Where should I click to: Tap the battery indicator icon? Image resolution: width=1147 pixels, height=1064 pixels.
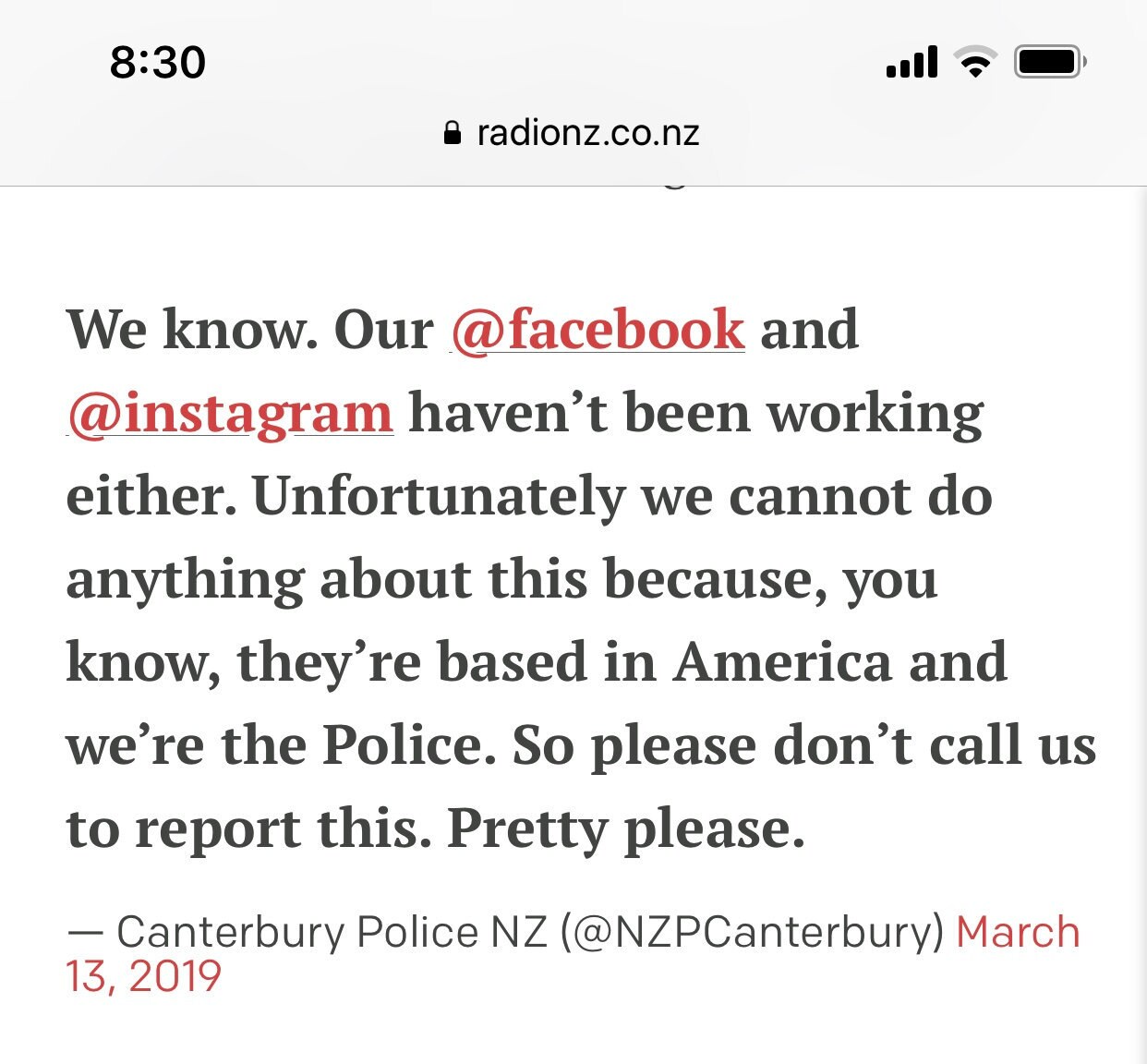[1051, 62]
